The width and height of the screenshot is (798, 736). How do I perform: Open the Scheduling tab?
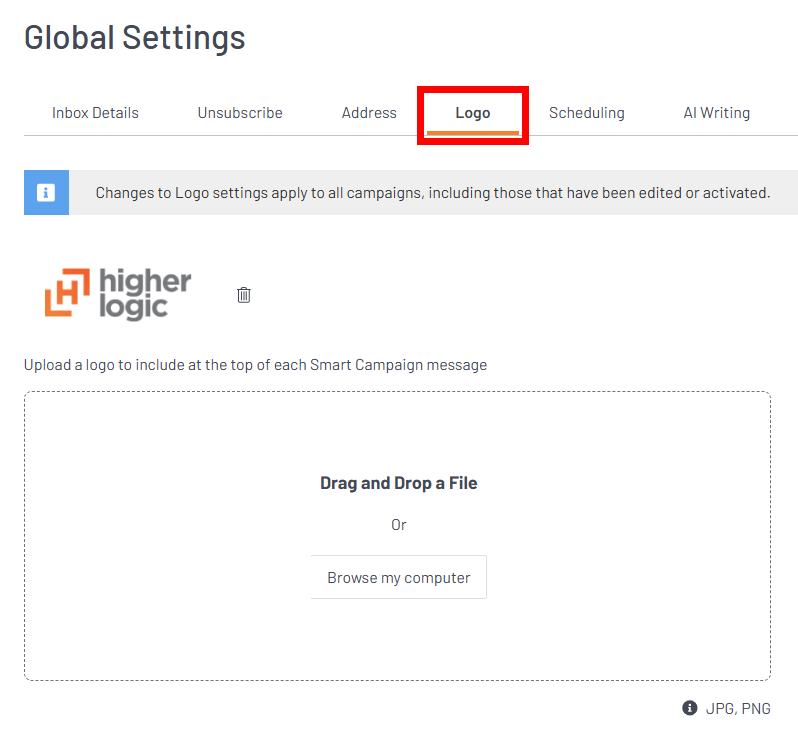[586, 113]
